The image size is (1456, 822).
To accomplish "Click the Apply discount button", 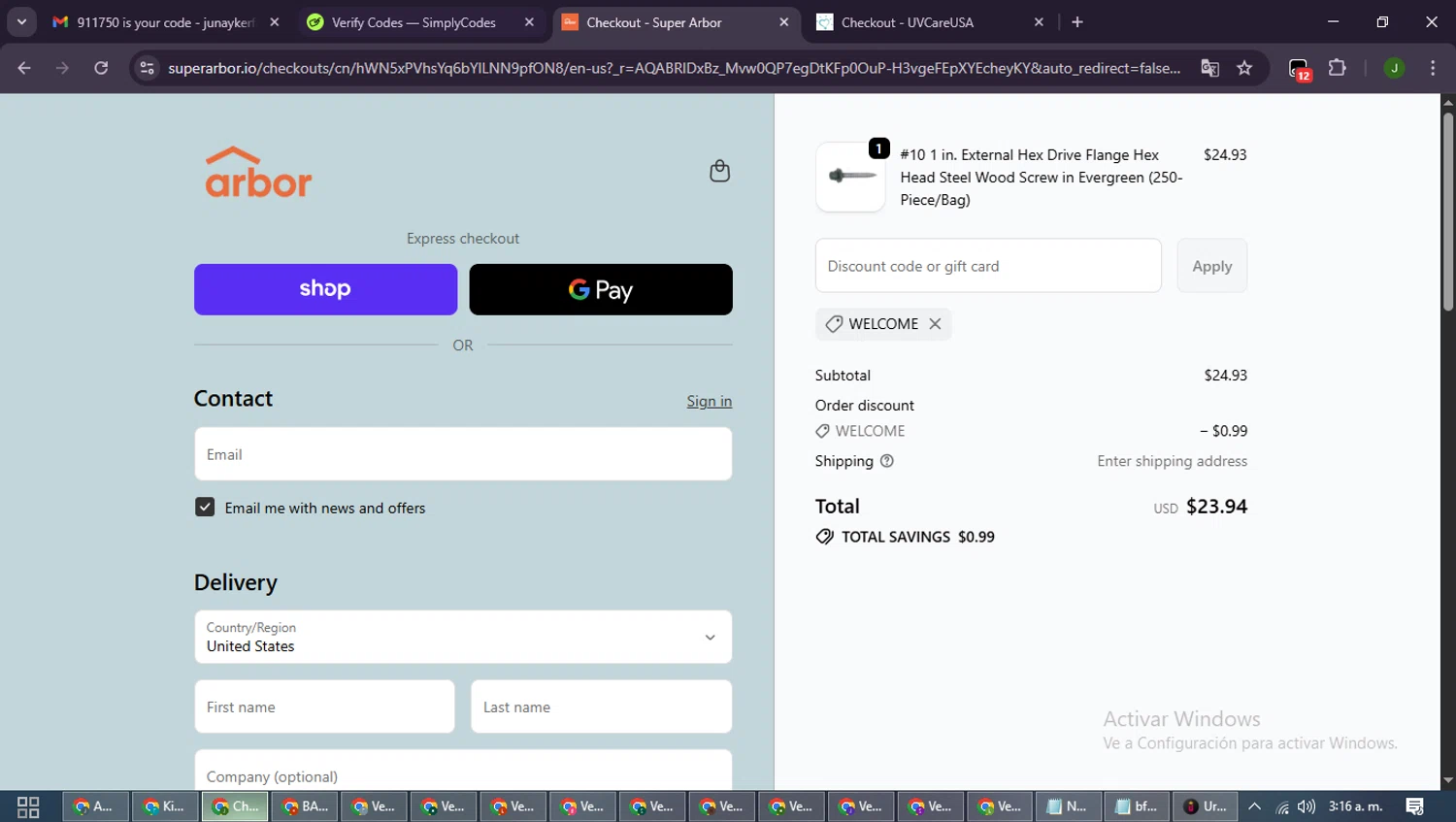I will coord(1212,266).
